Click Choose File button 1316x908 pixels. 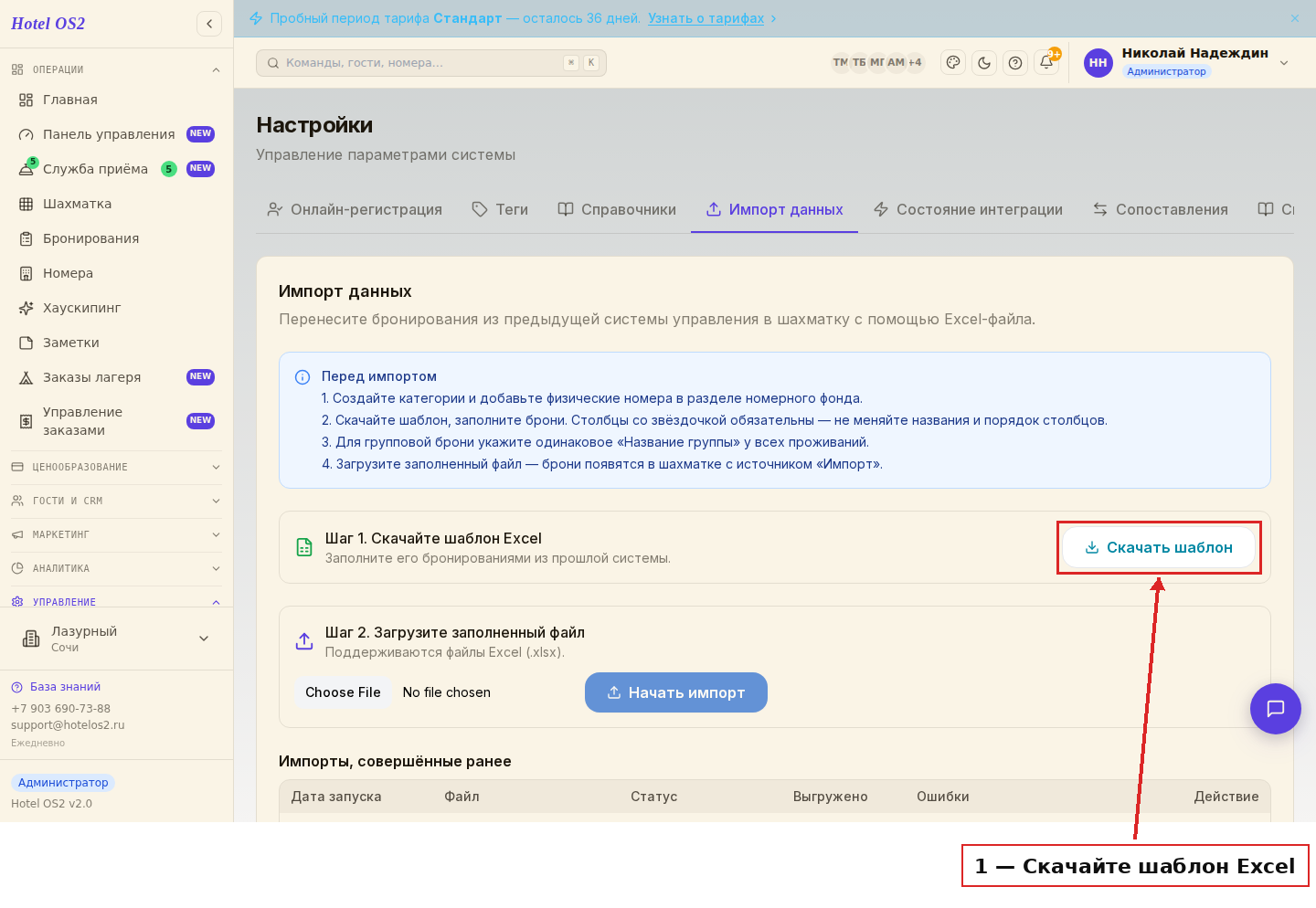[x=343, y=692]
